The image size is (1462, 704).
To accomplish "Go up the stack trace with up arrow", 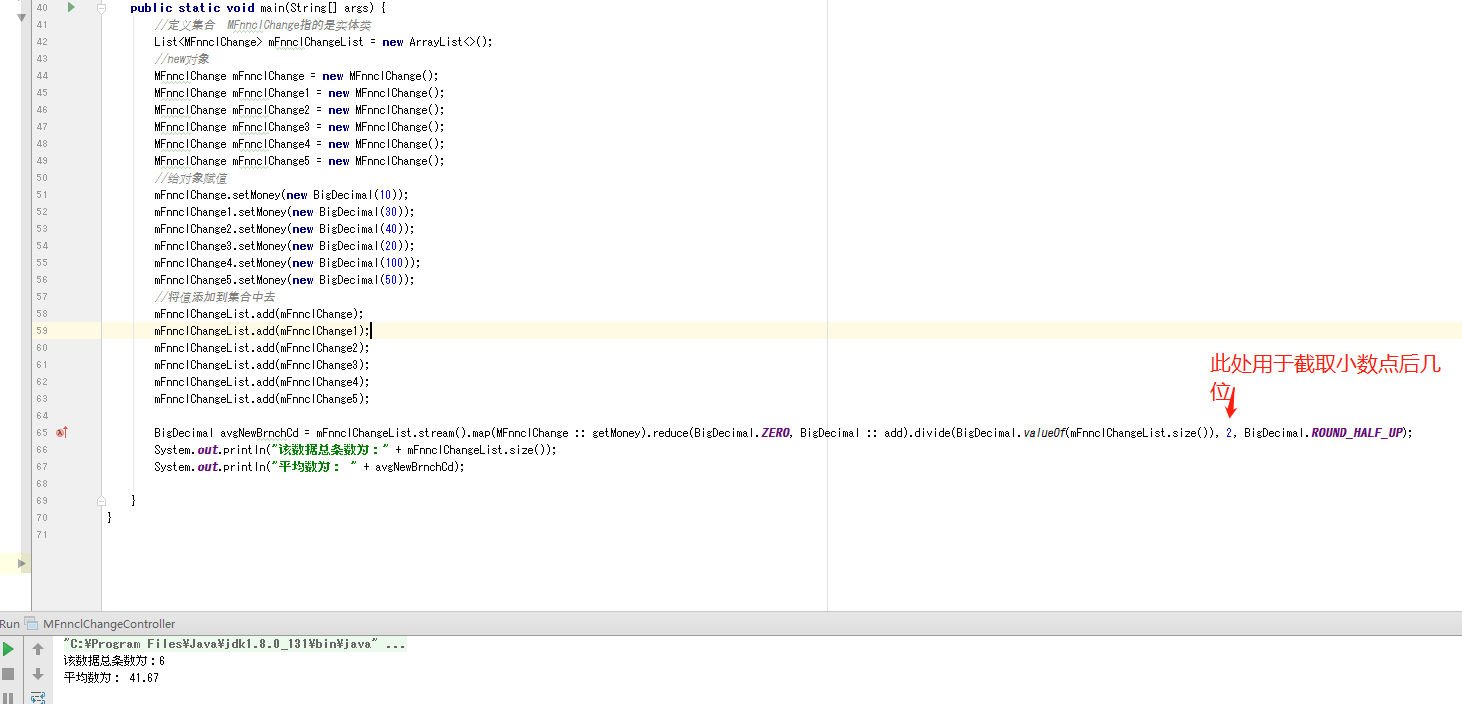I will (x=38, y=649).
